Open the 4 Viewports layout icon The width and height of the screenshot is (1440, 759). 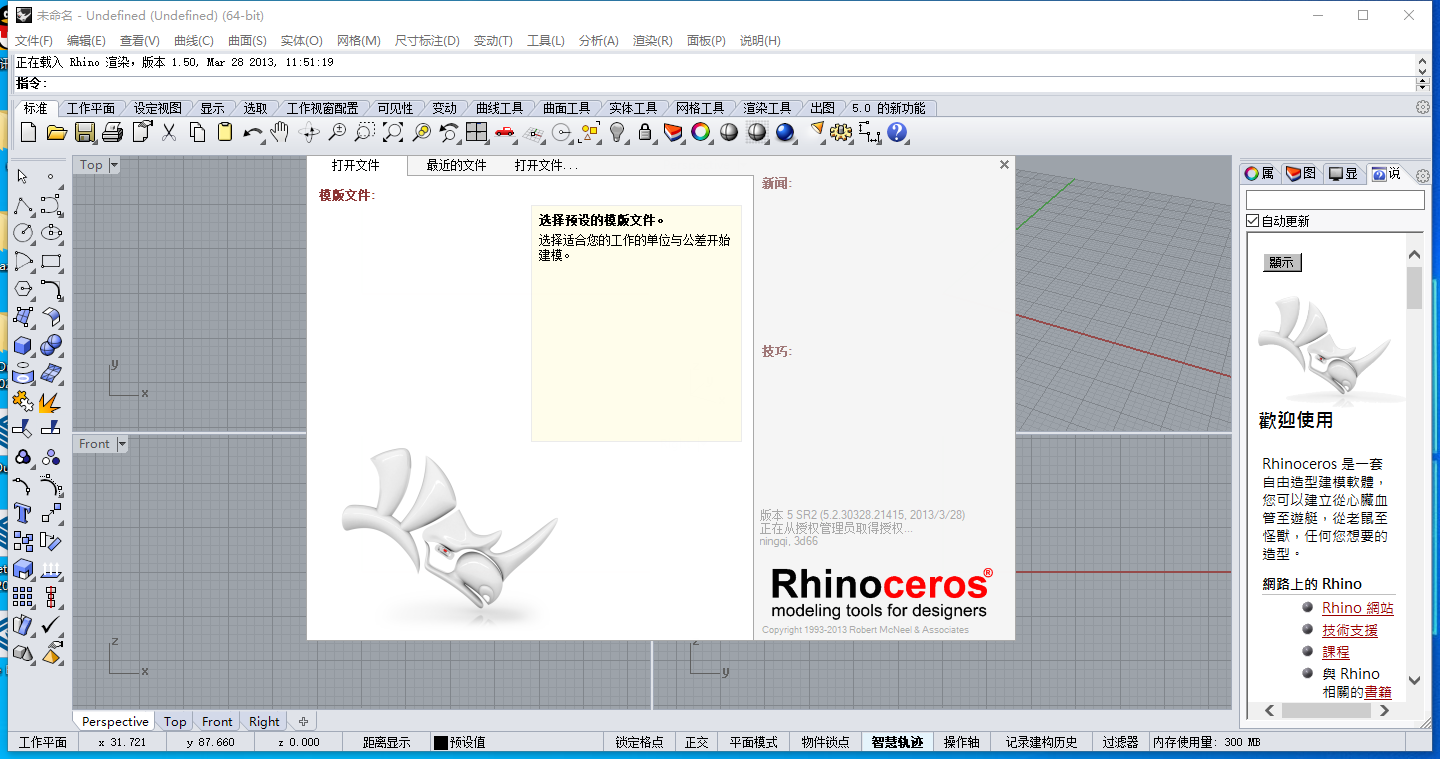tap(477, 132)
